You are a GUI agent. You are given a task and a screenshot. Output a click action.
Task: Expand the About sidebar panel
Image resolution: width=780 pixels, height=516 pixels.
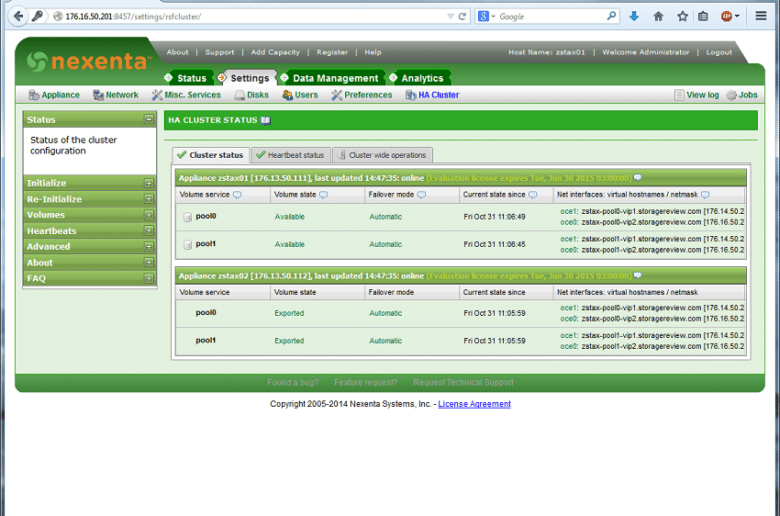(x=148, y=262)
